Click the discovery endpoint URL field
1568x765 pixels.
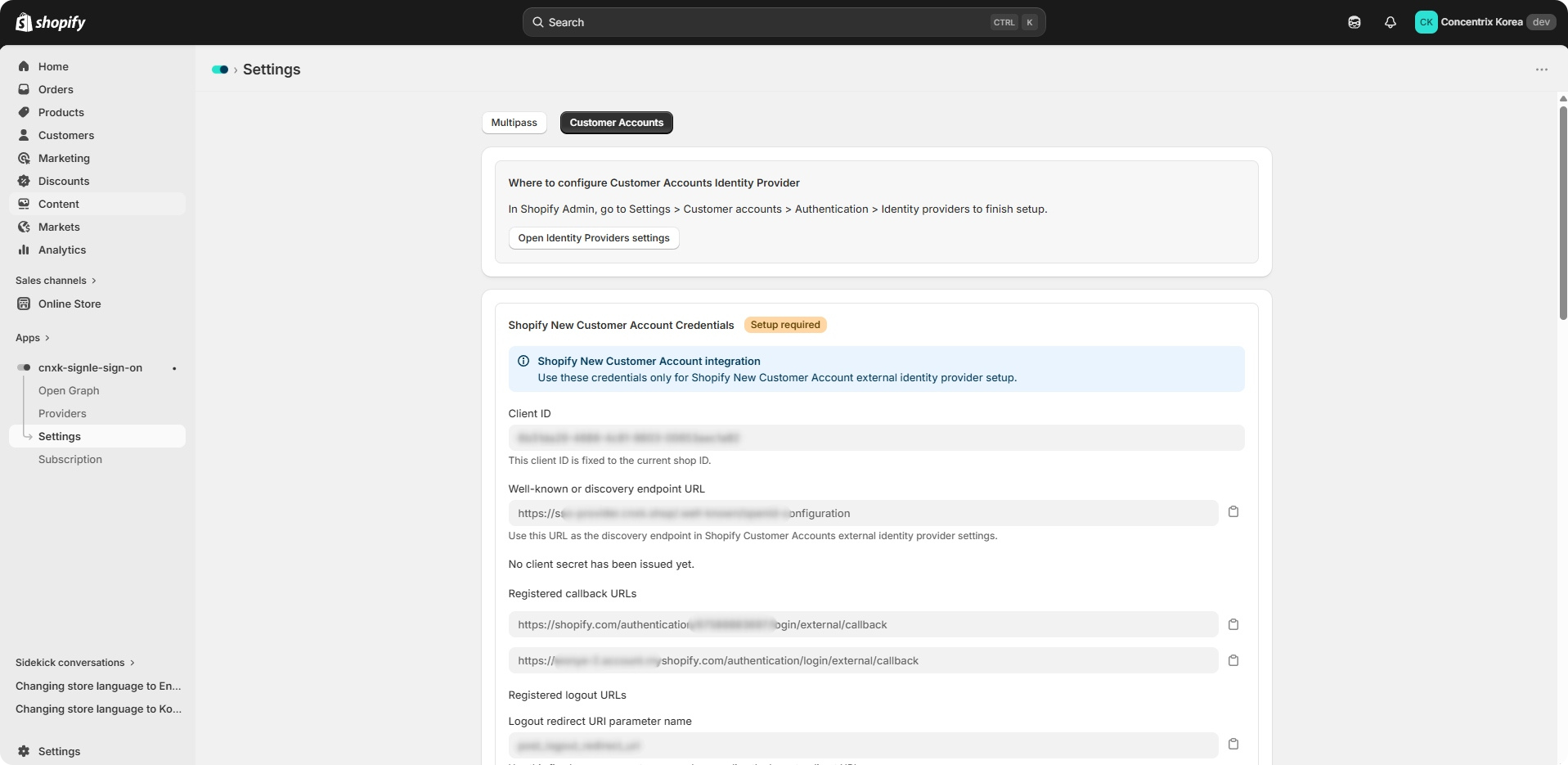click(x=863, y=513)
